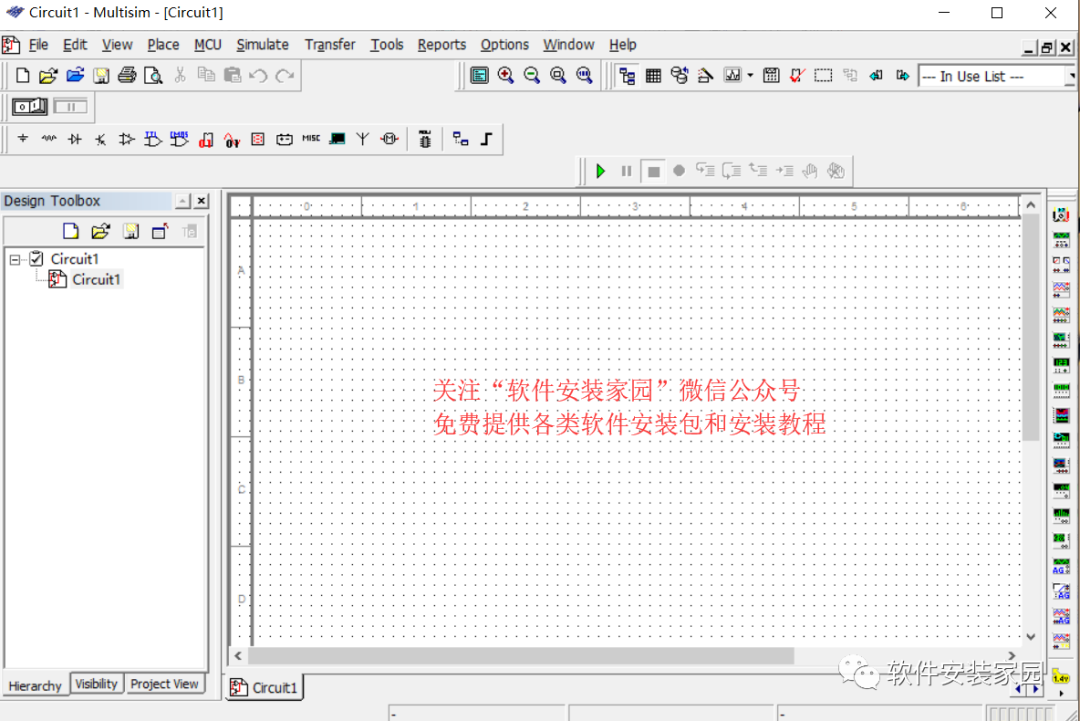Open the Grapher view
The width and height of the screenshot is (1080, 721).
(731, 76)
